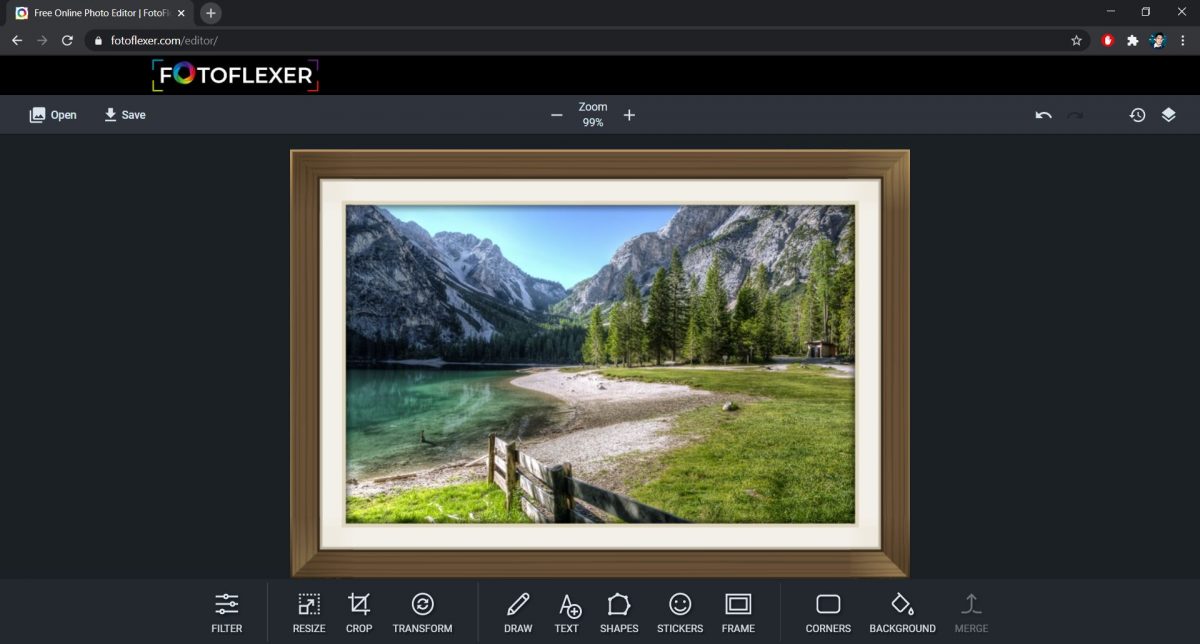The image size is (1200, 644).
Task: Select the Crop tool
Action: (x=359, y=611)
